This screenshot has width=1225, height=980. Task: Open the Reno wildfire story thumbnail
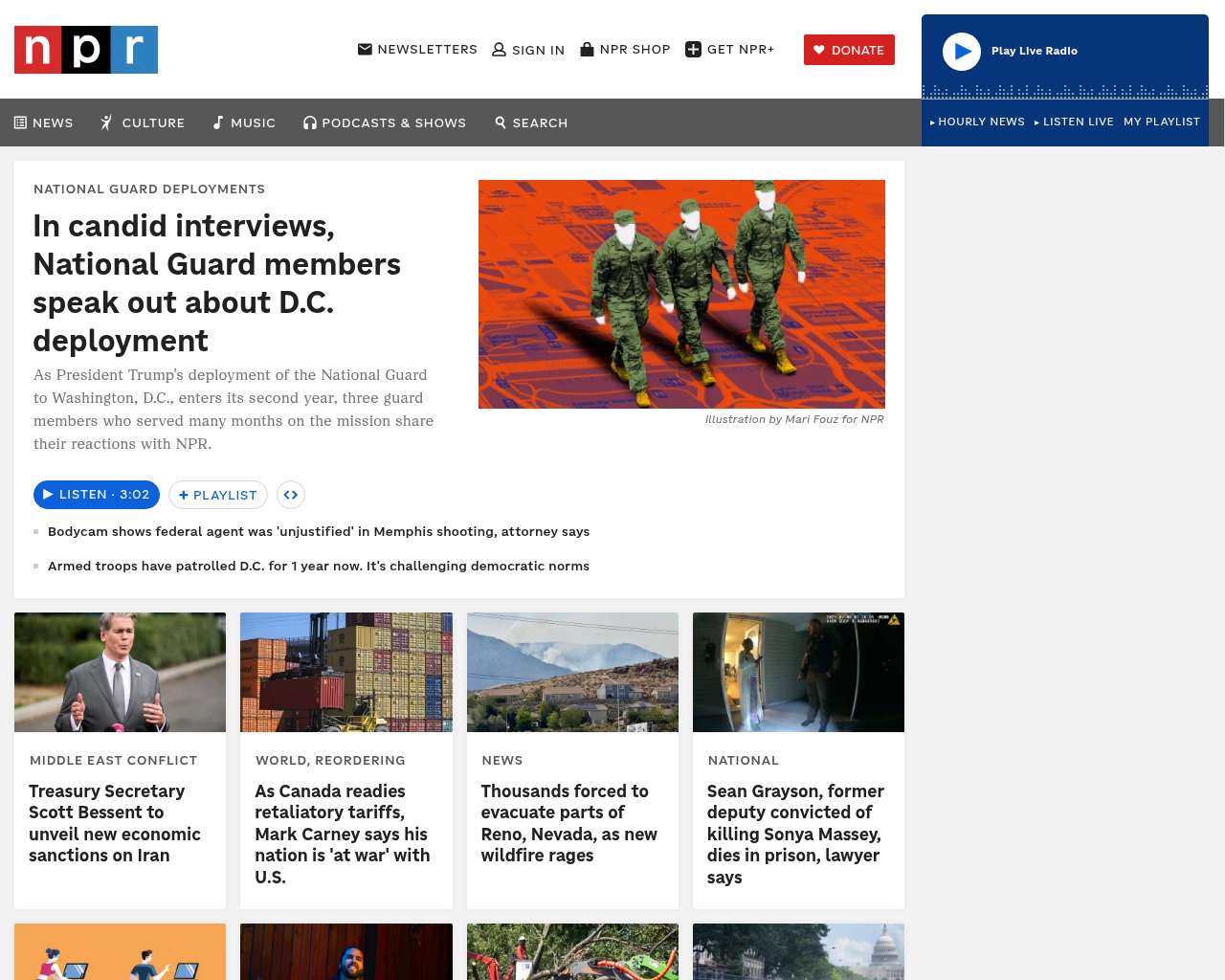click(x=572, y=672)
